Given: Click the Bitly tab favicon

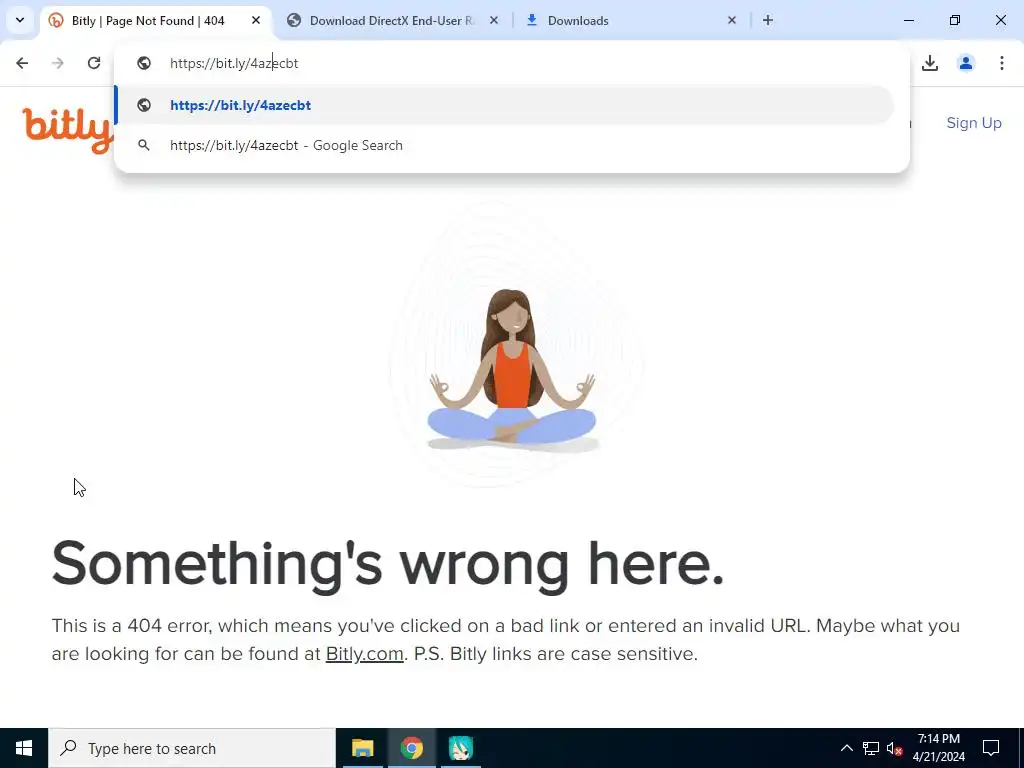Looking at the screenshot, I should [x=56, y=20].
